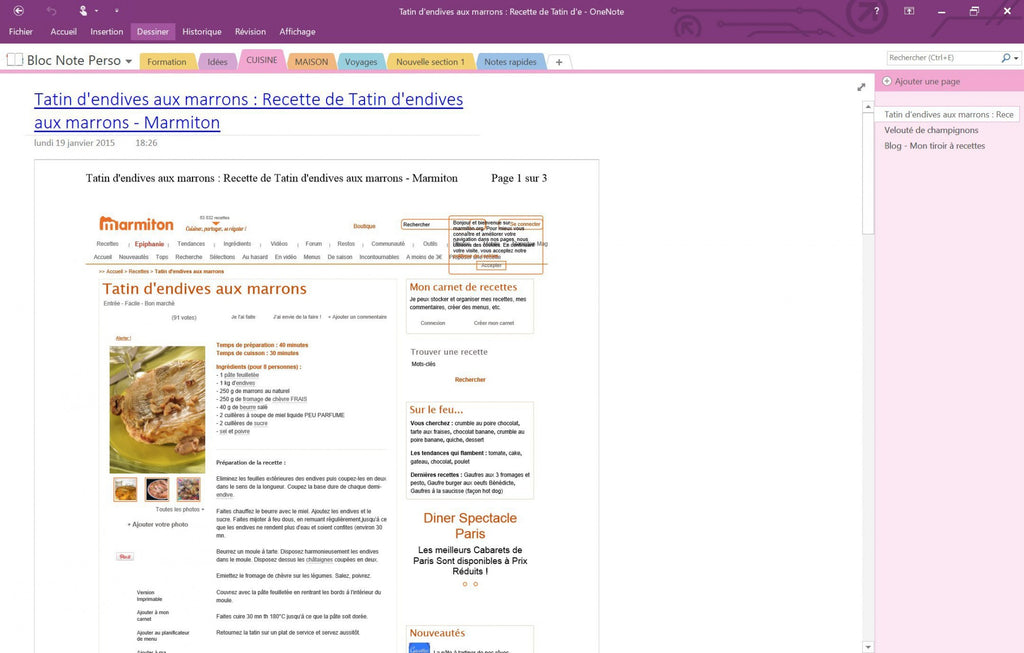Click the + Ajouter votre photo text

pyautogui.click(x=157, y=524)
